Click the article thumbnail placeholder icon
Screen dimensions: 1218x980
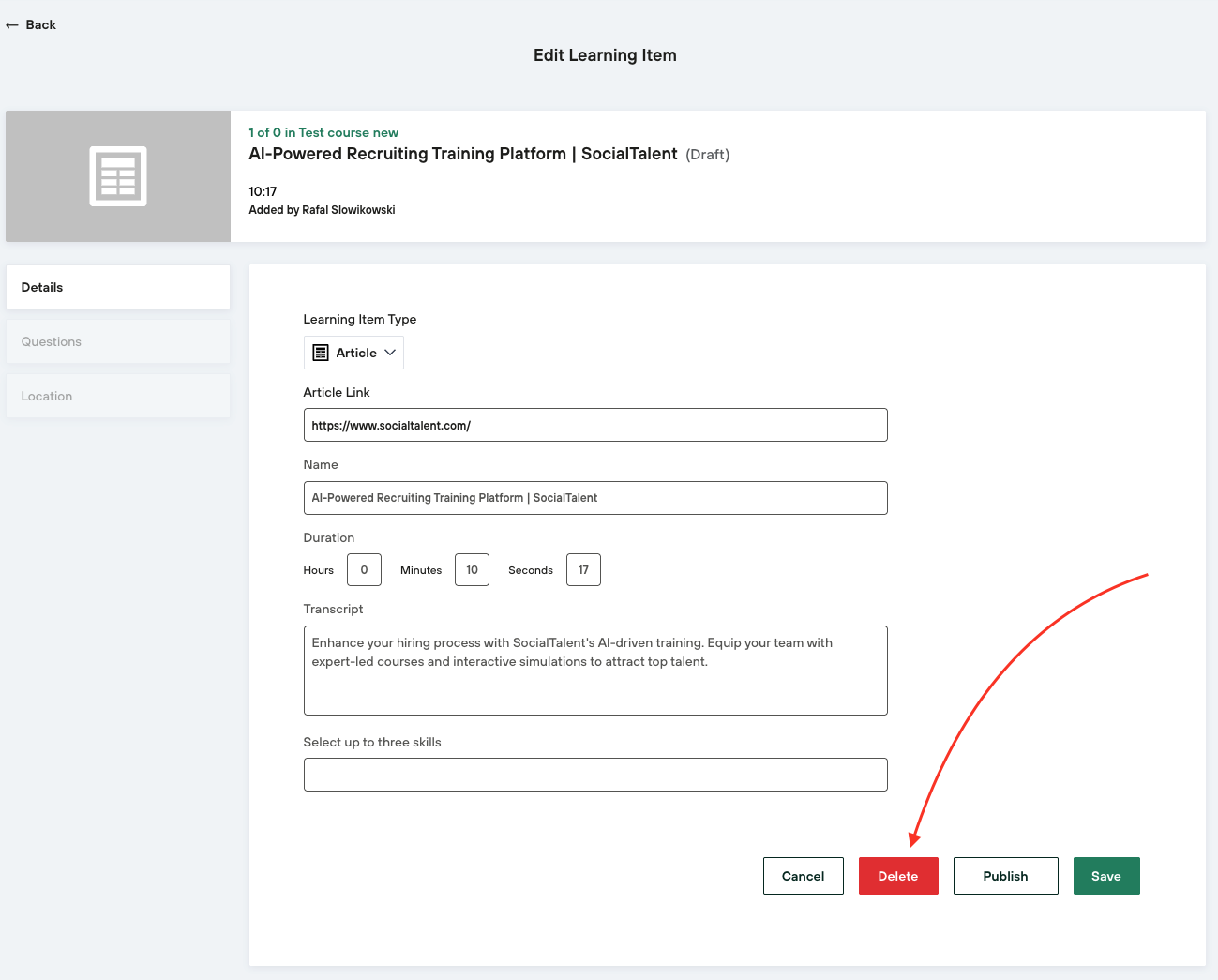(x=118, y=176)
